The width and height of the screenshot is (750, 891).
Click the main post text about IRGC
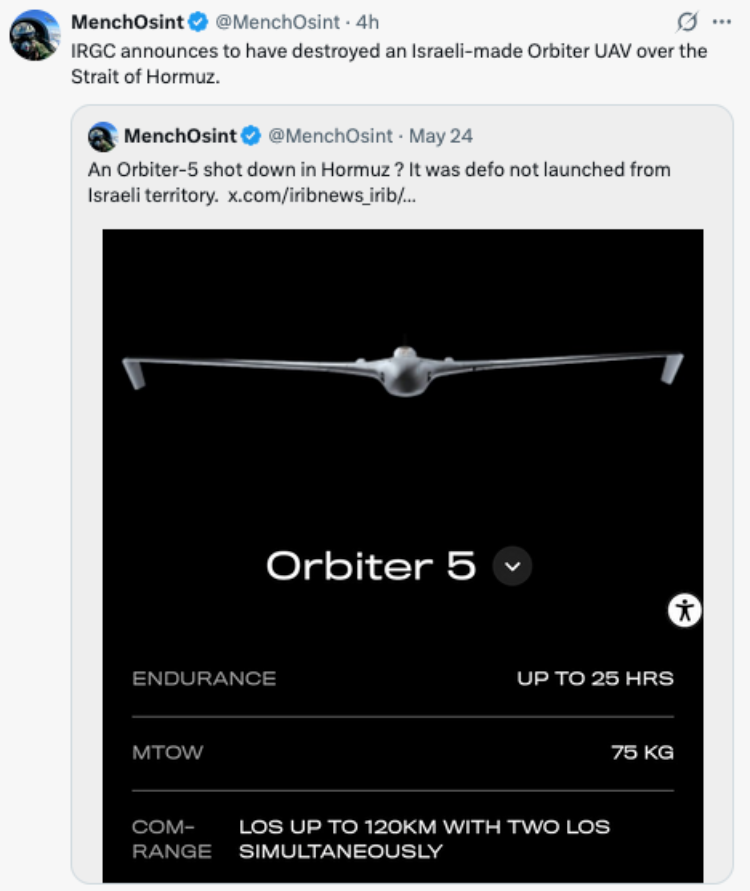pyautogui.click(x=389, y=64)
